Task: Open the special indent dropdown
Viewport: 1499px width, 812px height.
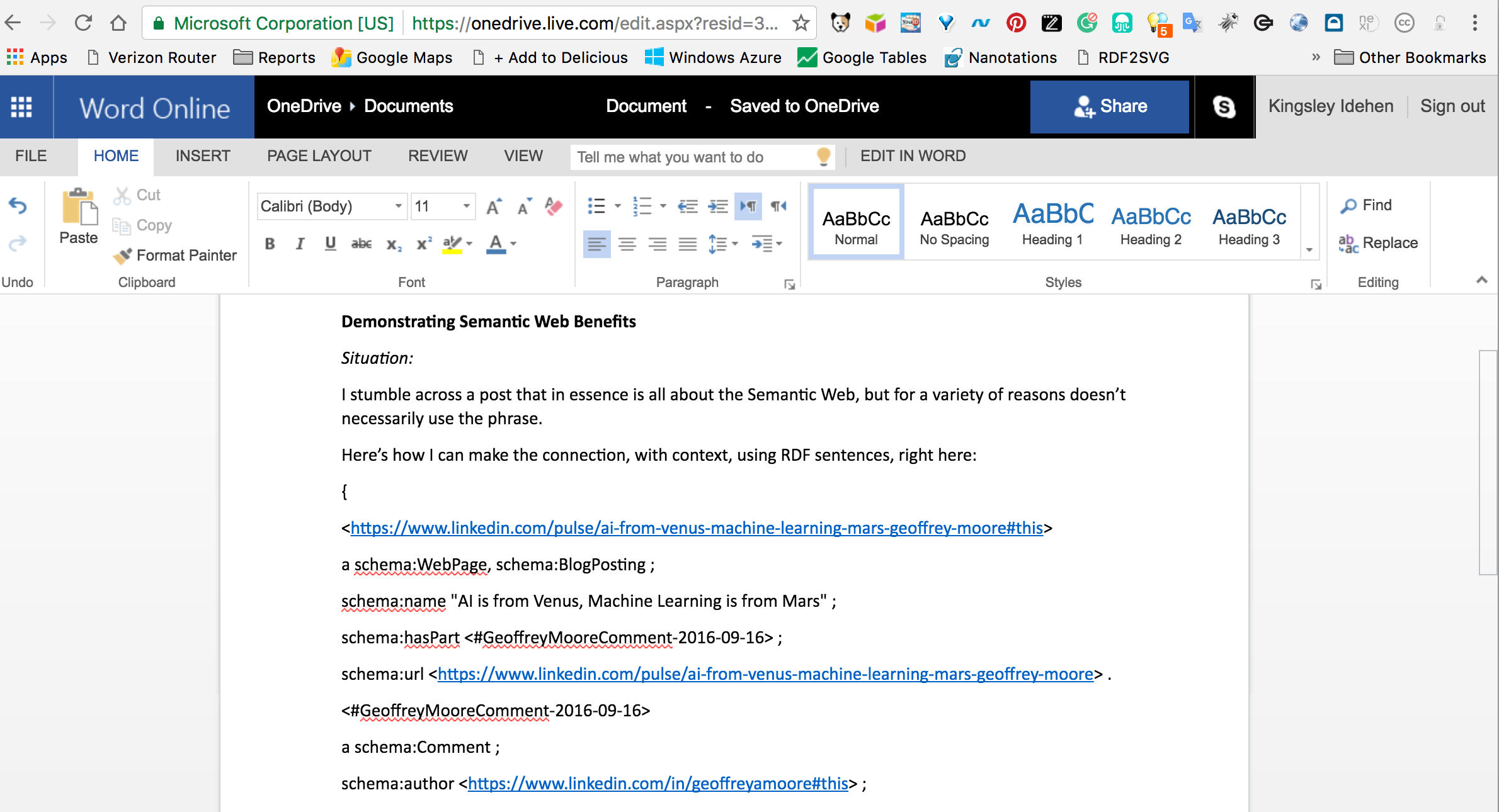Action: 767,244
